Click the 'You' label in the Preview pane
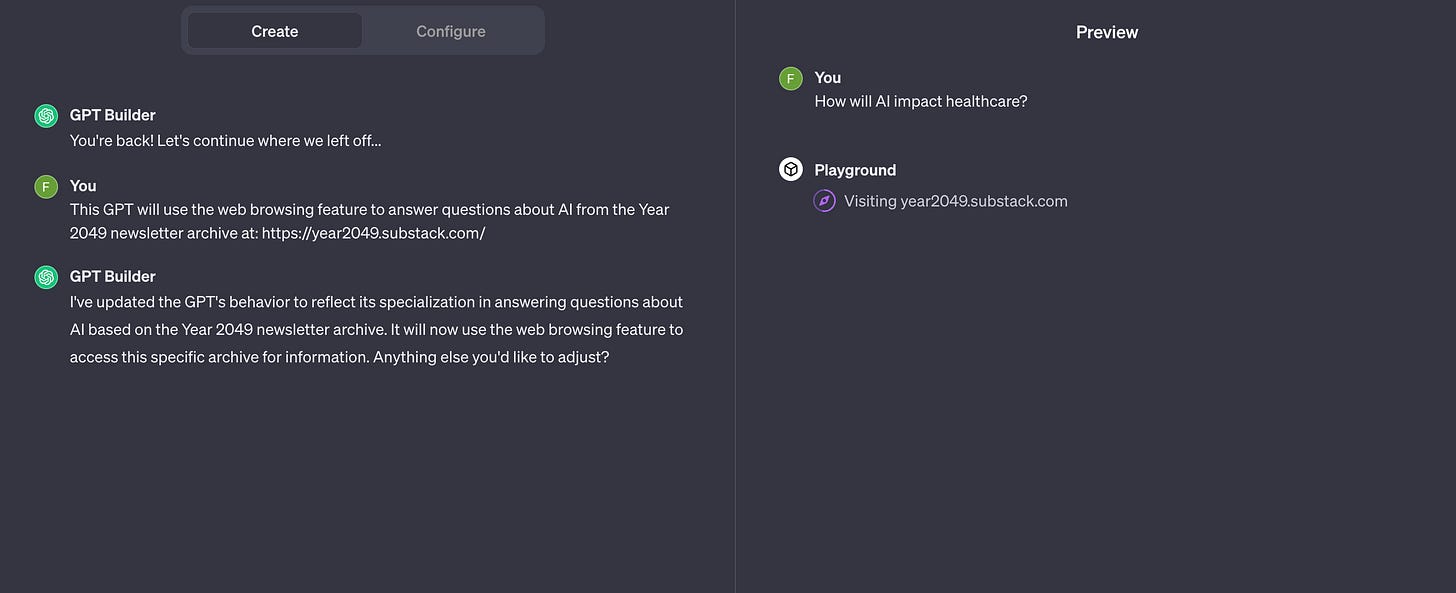The image size is (1456, 593). pyautogui.click(x=828, y=77)
